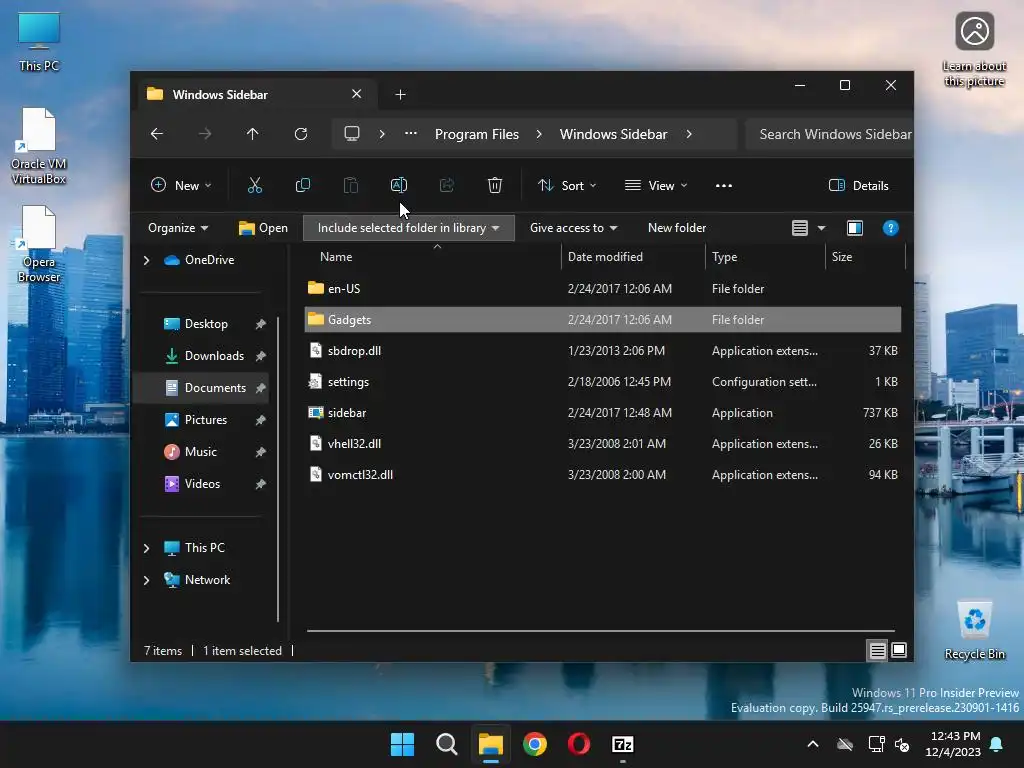Select the sbdrop.dll file
Viewport: 1024px width, 768px height.
[x=603, y=351]
